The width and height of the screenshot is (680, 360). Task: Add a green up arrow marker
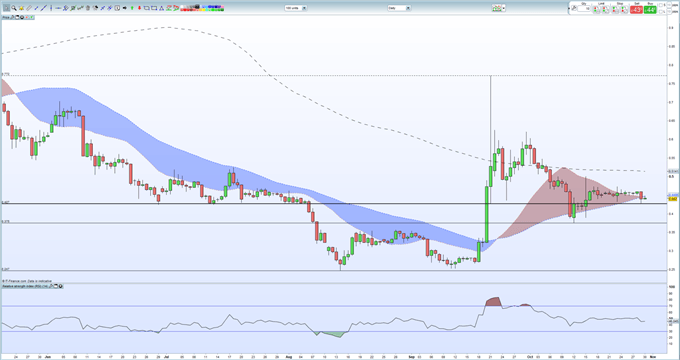tap(132, 8)
